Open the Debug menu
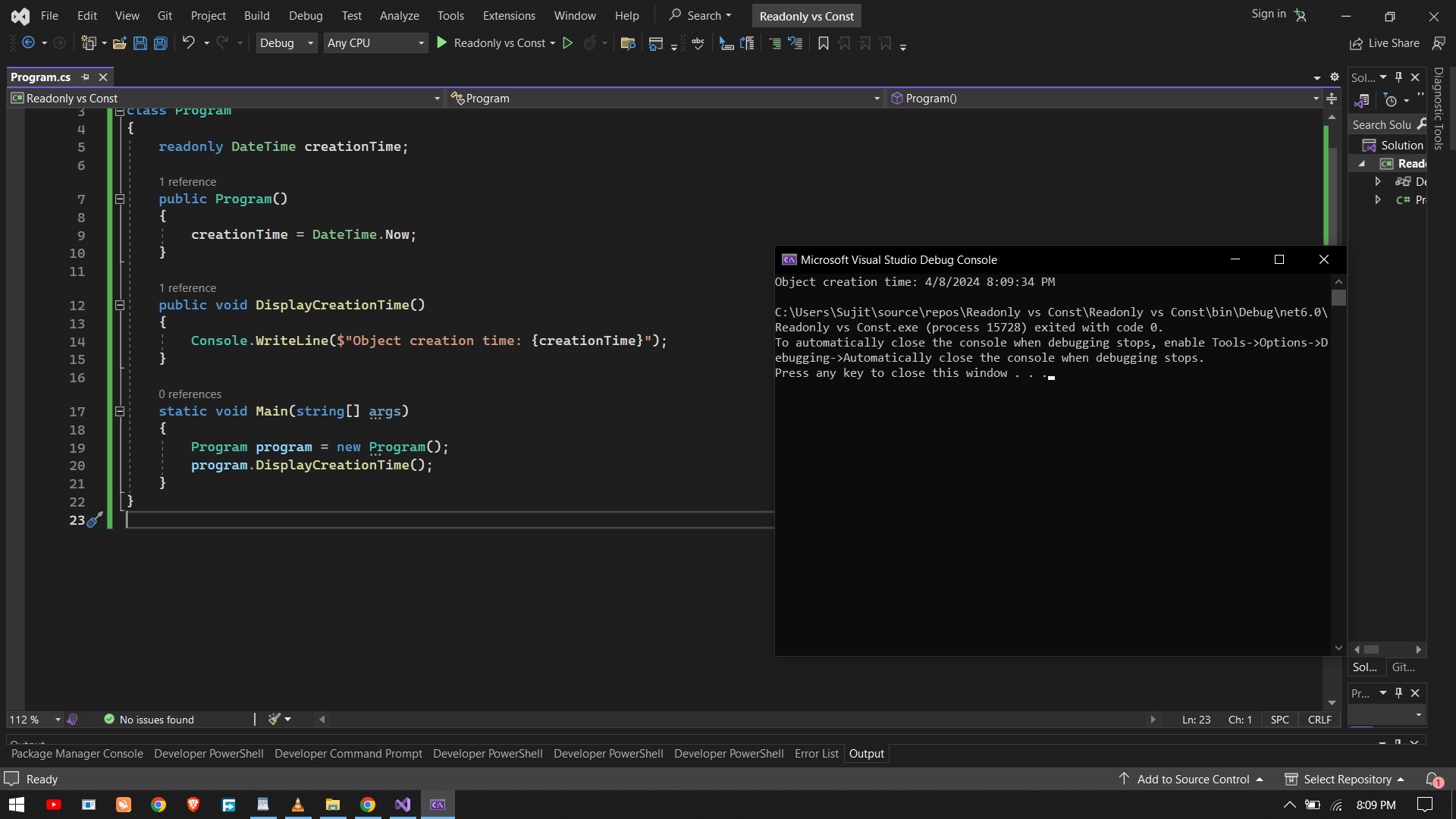Image resolution: width=1456 pixels, height=819 pixels. pos(306,15)
